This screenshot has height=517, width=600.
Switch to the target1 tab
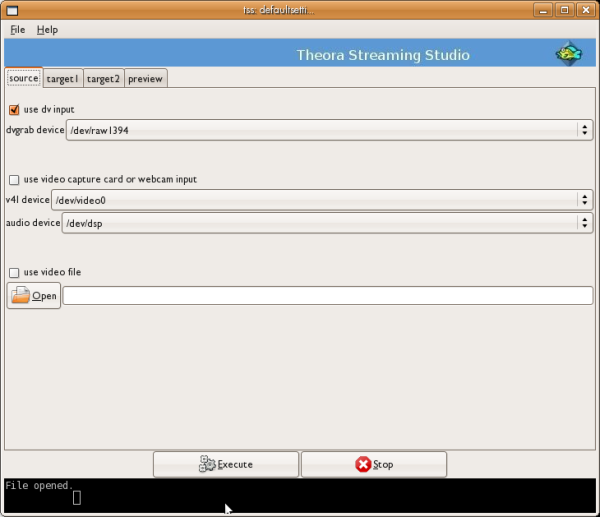click(62, 79)
